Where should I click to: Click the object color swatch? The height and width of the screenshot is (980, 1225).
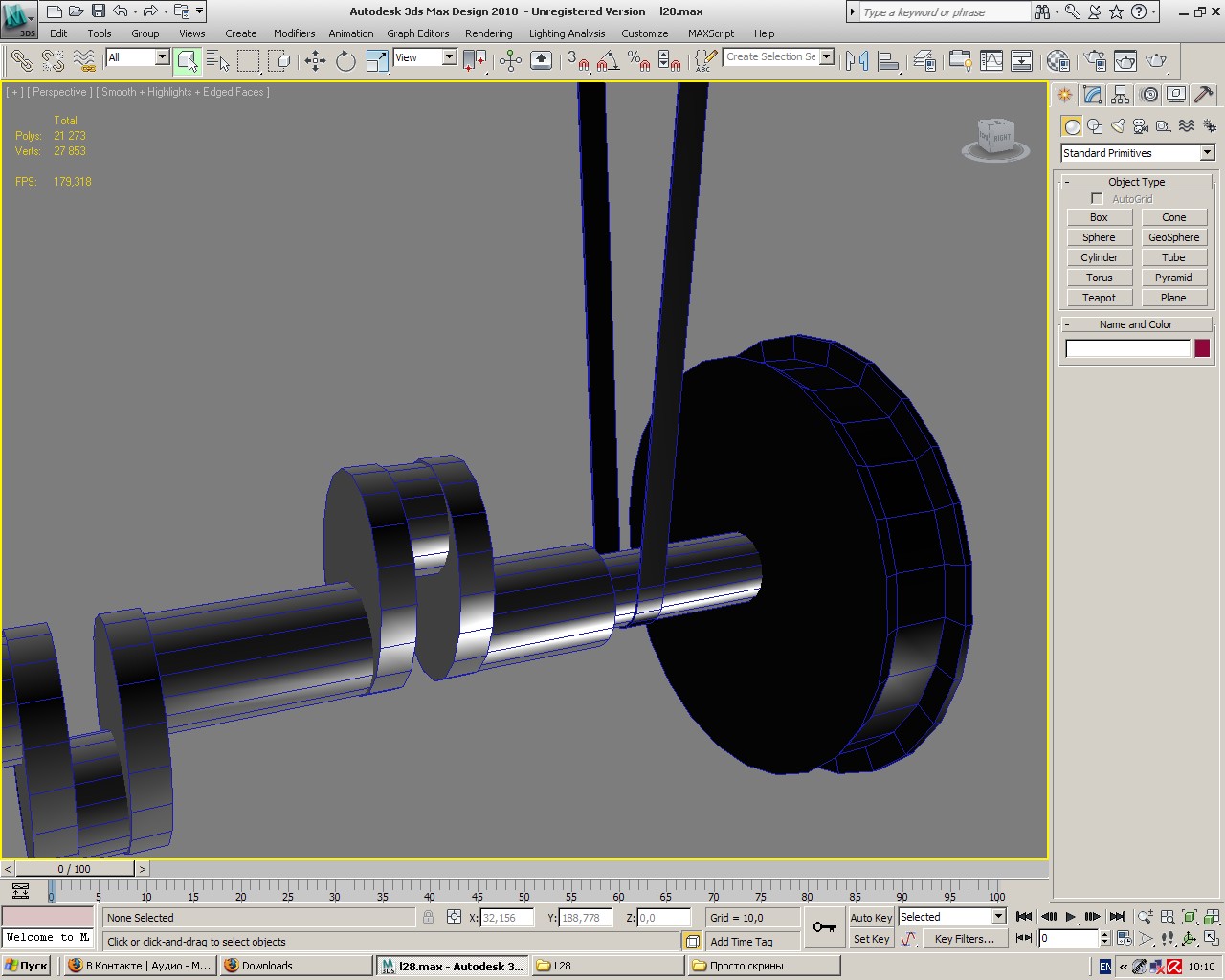coord(1202,348)
